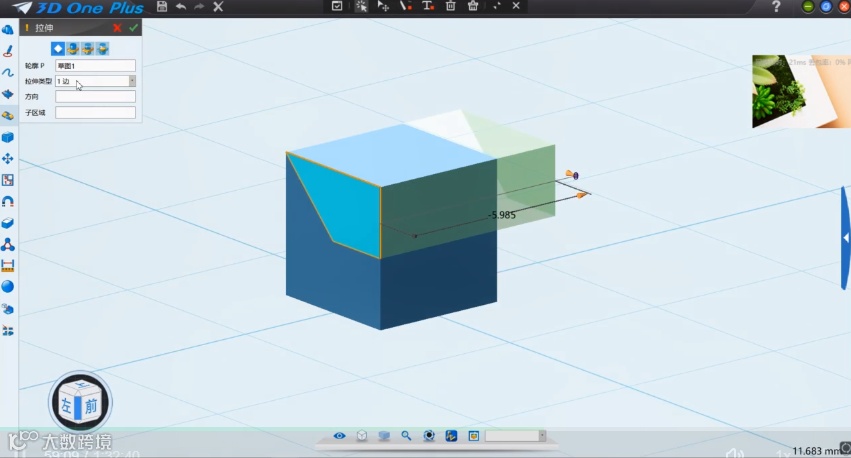
Task: Select the move-cursor tool in top toolbar
Action: coord(383,6)
